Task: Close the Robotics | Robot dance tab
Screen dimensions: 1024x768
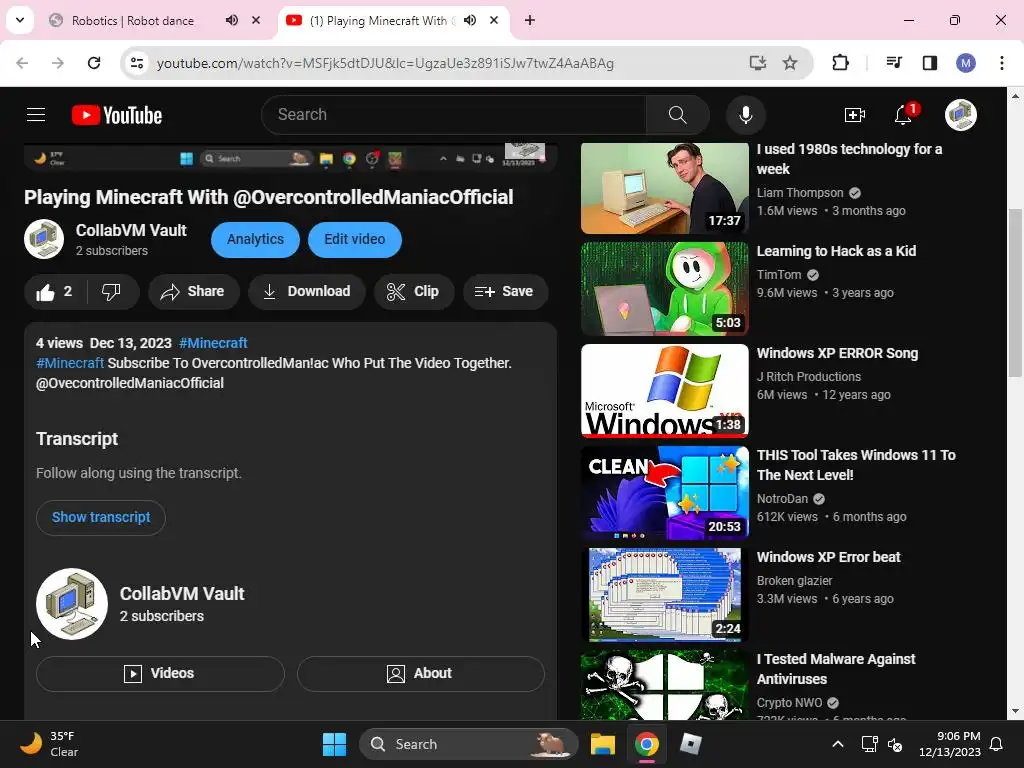Action: click(256, 20)
